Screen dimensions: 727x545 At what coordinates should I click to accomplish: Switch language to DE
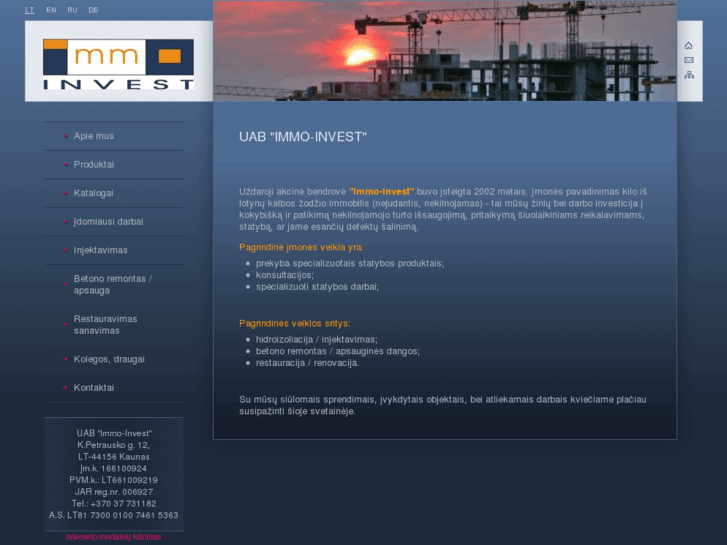93,10
